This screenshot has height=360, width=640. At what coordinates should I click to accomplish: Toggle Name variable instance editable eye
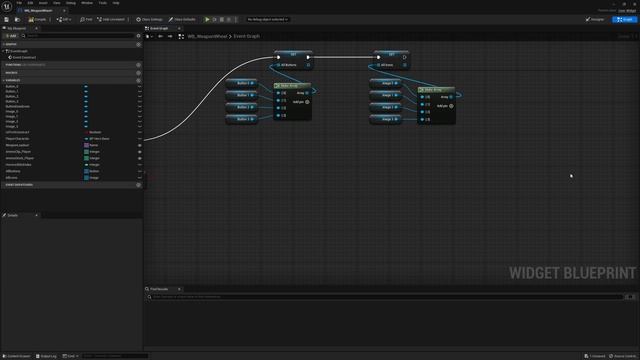(140, 145)
